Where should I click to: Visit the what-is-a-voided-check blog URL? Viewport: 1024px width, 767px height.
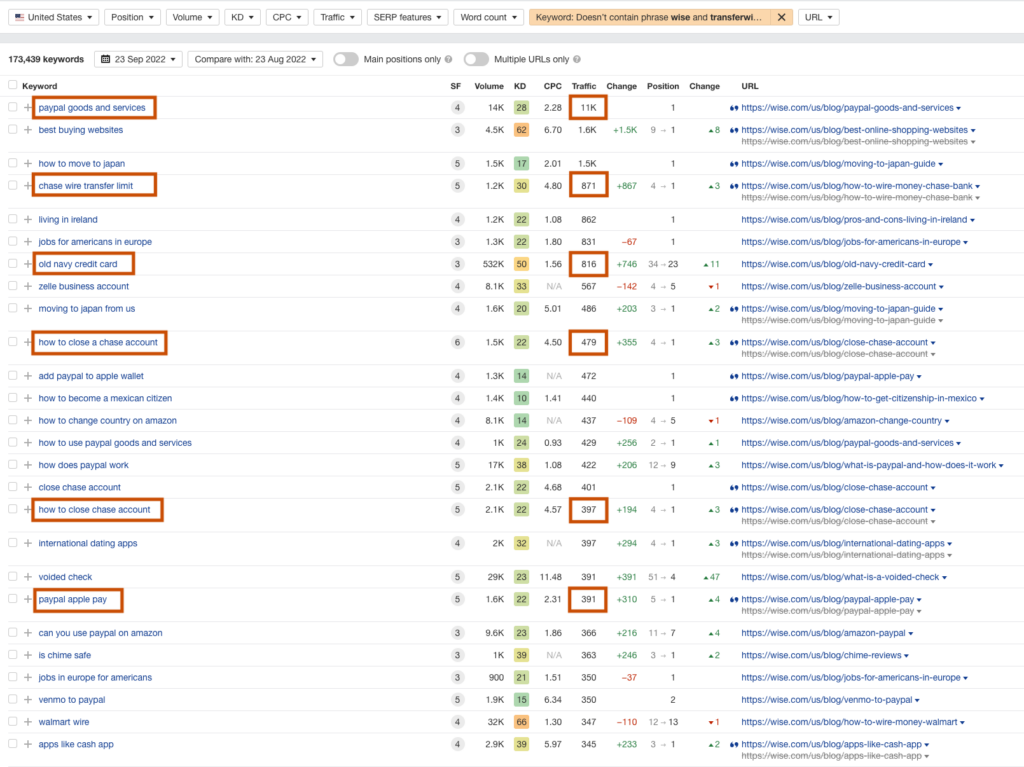[840, 577]
